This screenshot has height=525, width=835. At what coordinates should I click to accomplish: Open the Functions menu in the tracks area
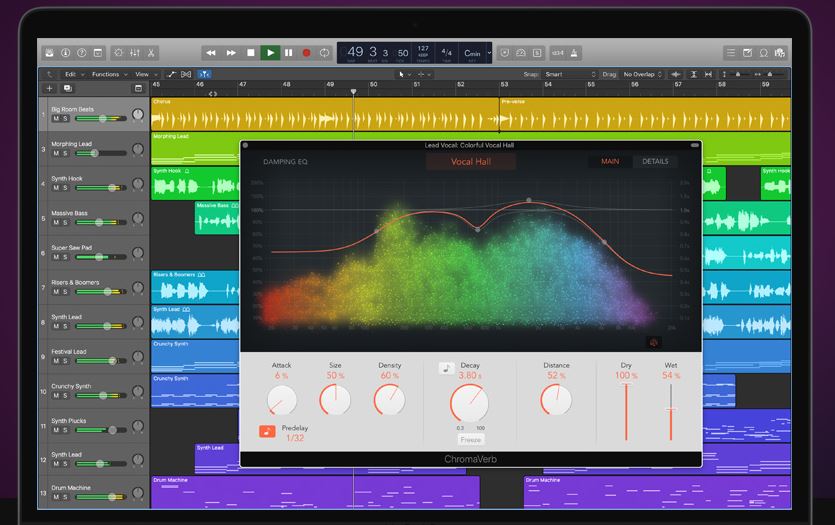[x=108, y=74]
